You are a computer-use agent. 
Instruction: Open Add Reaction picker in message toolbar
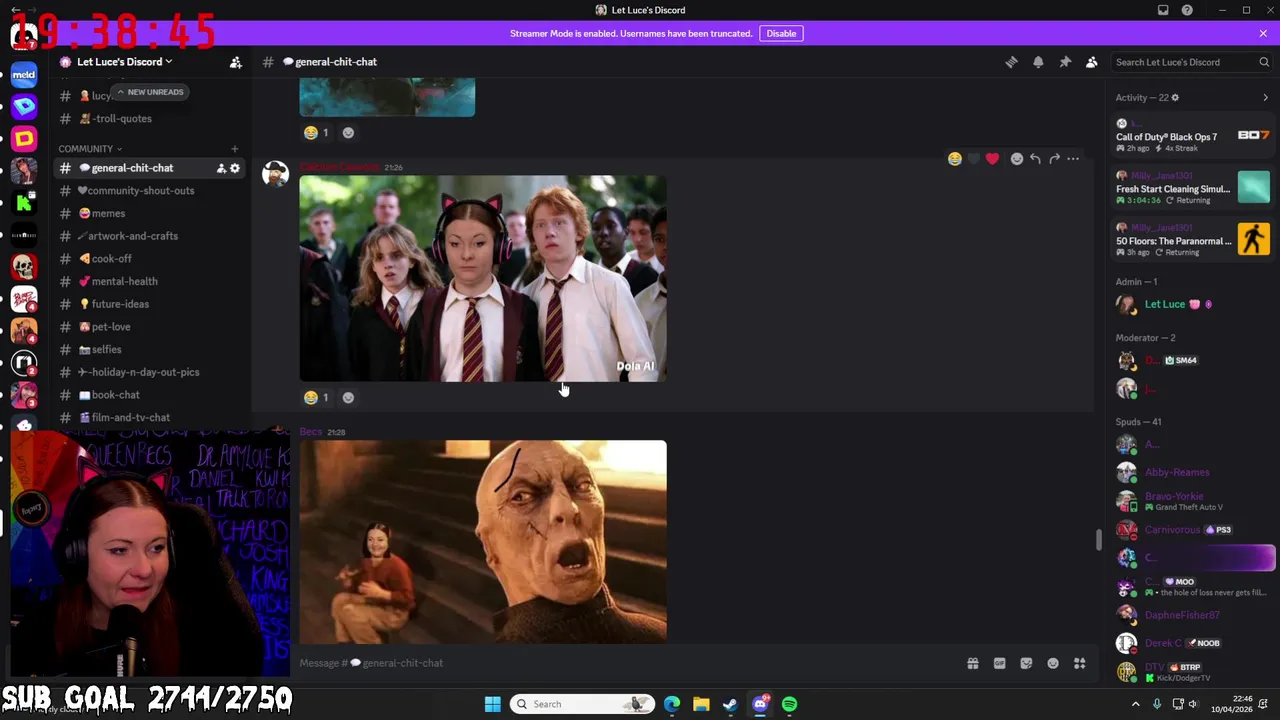pyautogui.click(x=1017, y=159)
